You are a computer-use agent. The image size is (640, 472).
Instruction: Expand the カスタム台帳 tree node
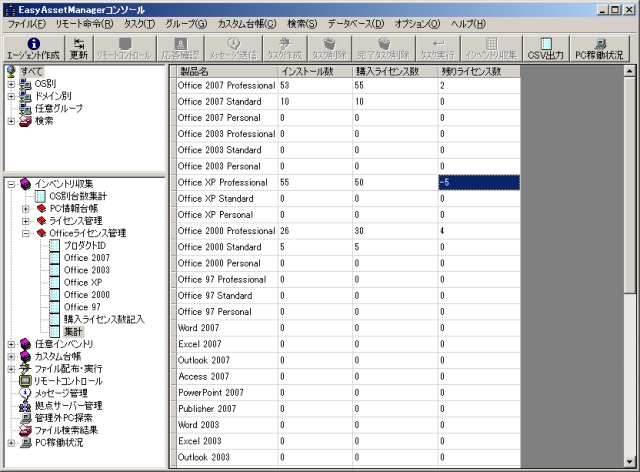(x=11, y=356)
